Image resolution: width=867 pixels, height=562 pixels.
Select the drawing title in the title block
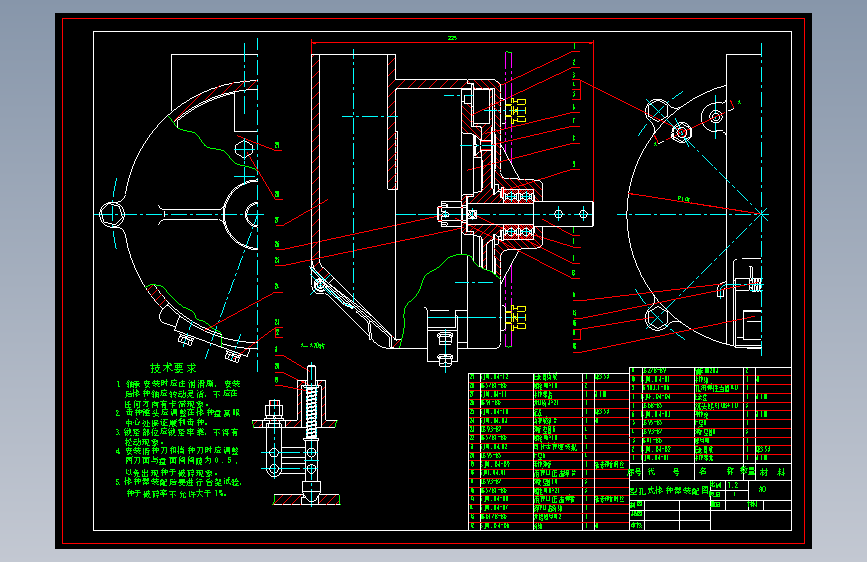[669, 491]
